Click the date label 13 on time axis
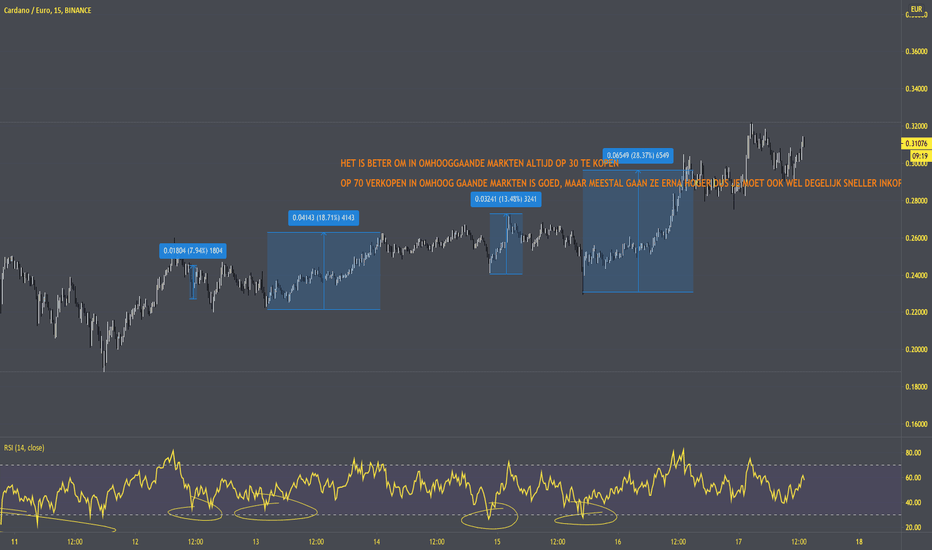Viewport: 932px width, 550px height. click(x=256, y=542)
